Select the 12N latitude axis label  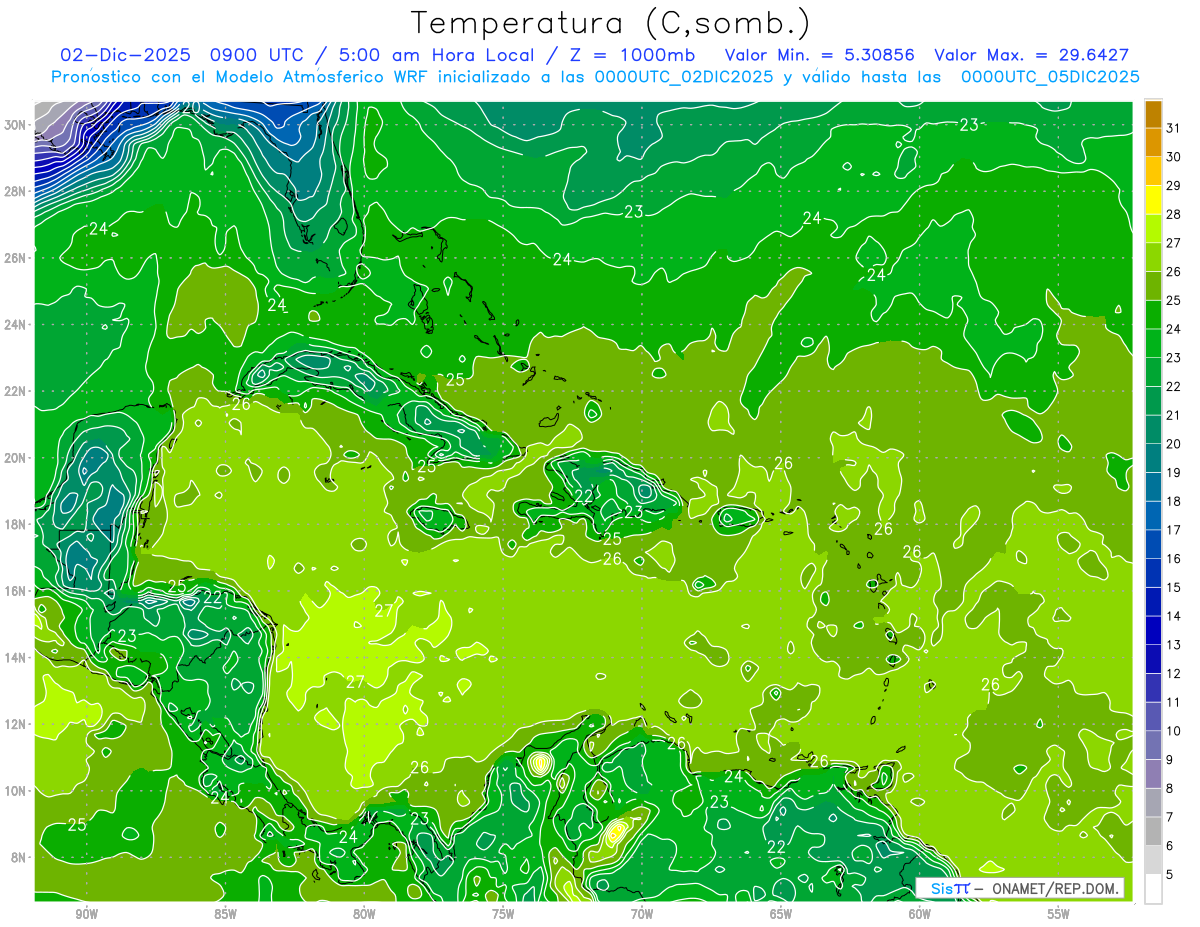coord(17,724)
